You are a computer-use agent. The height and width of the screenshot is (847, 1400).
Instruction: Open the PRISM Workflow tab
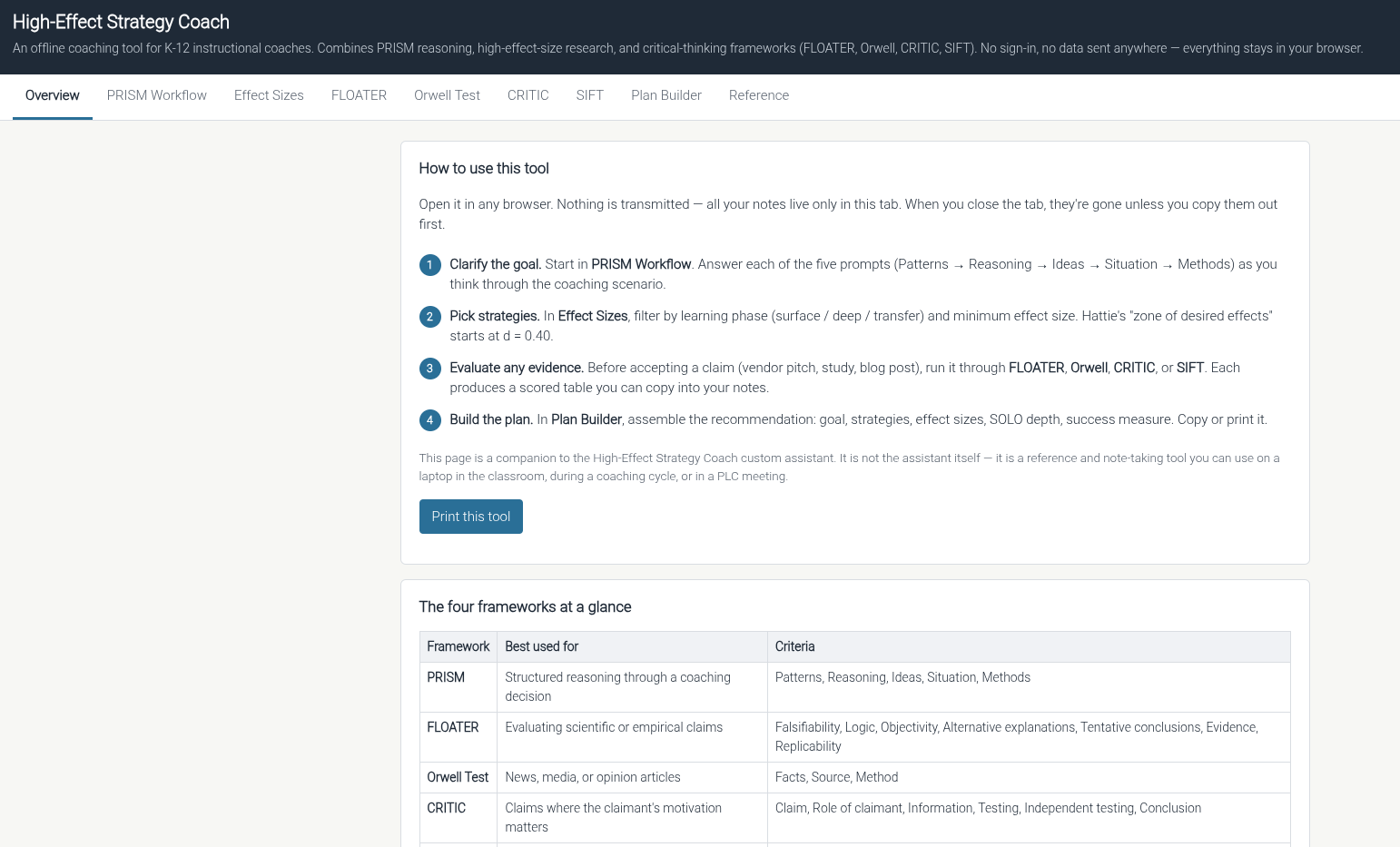tap(156, 95)
